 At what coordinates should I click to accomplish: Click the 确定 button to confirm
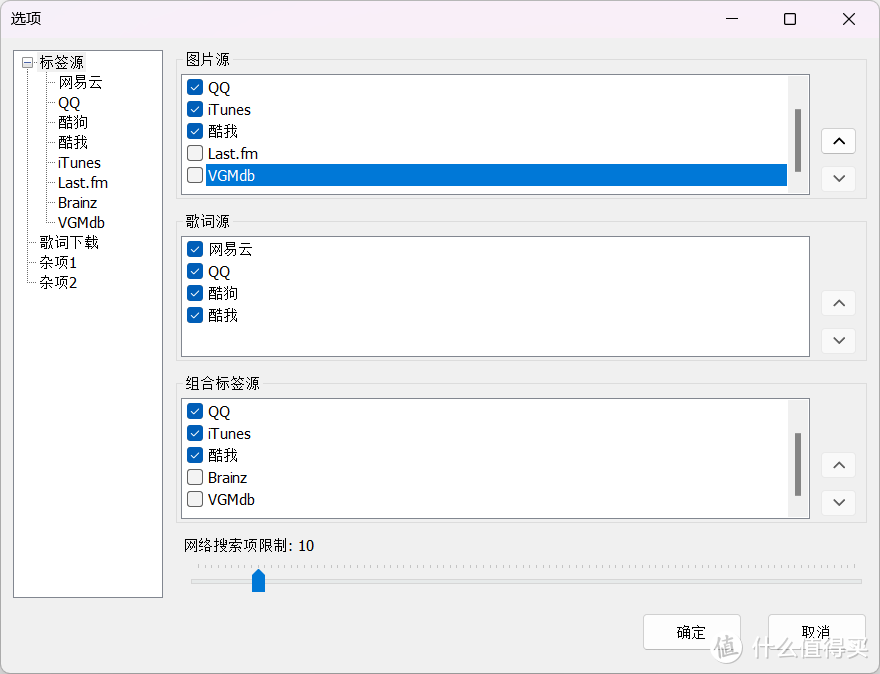tap(691, 632)
